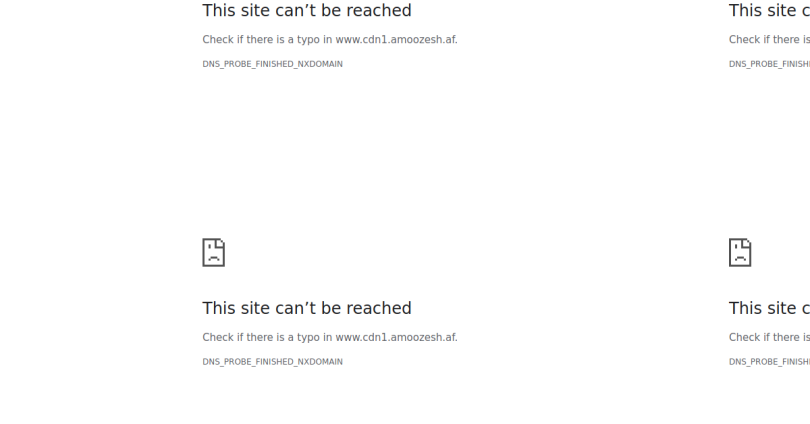
Task: Click the word "NXDOMAIN" in the upper-left error code
Action: 320,64
